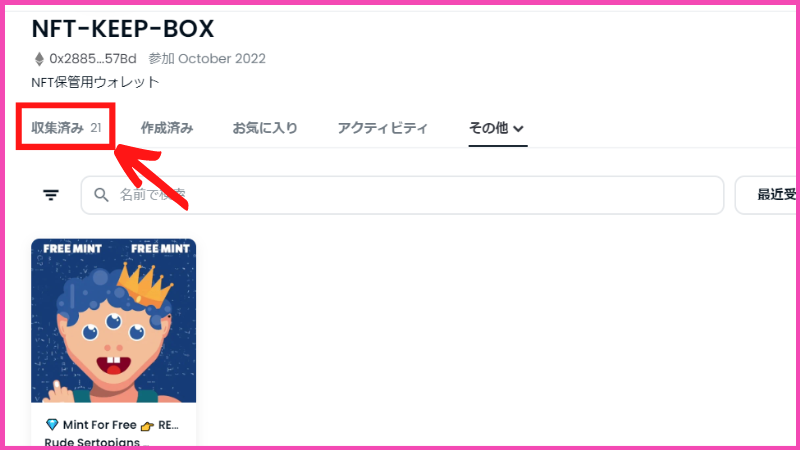Switch to the 収集済み tab
Screen dimensions: 800x450
click(66, 128)
